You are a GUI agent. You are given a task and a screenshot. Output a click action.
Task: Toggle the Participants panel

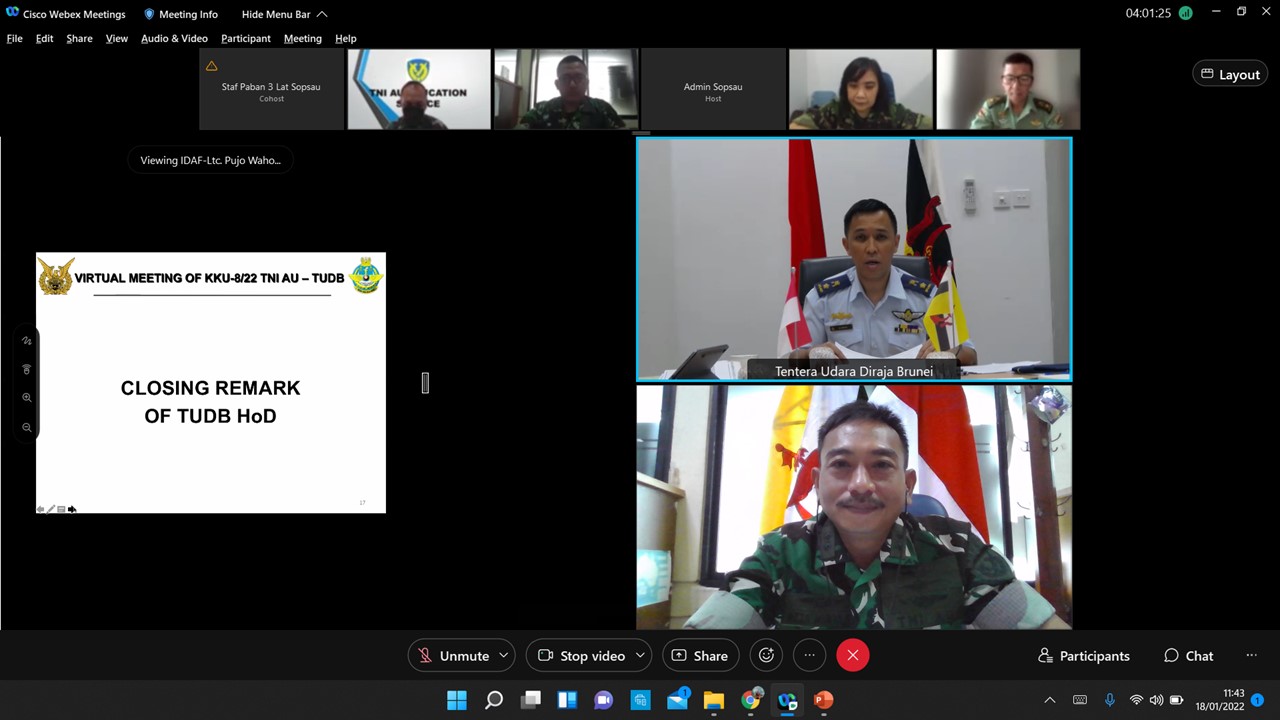click(1084, 656)
